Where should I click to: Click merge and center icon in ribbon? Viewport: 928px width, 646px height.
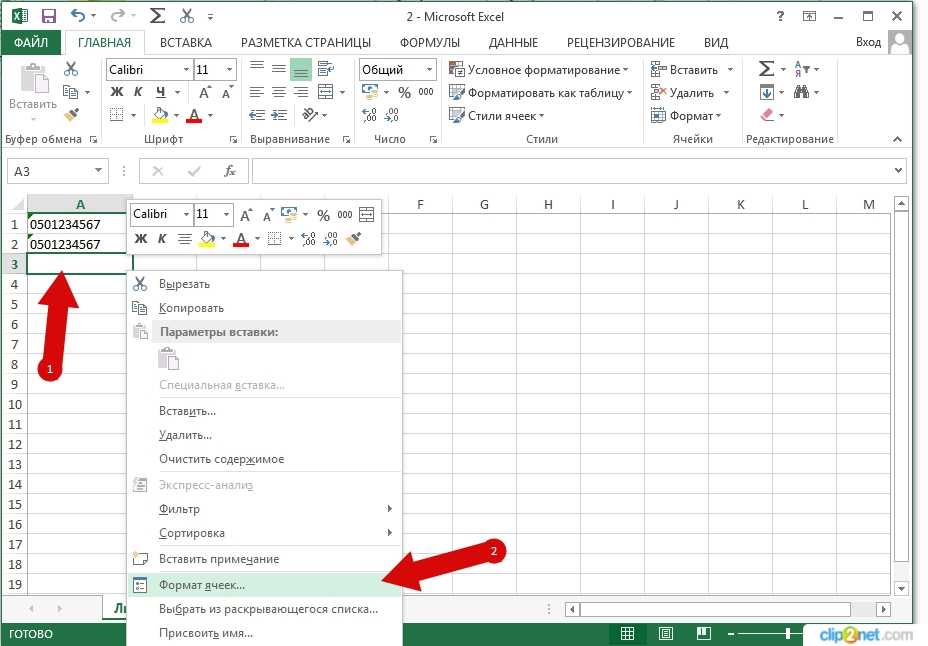pyautogui.click(x=326, y=92)
